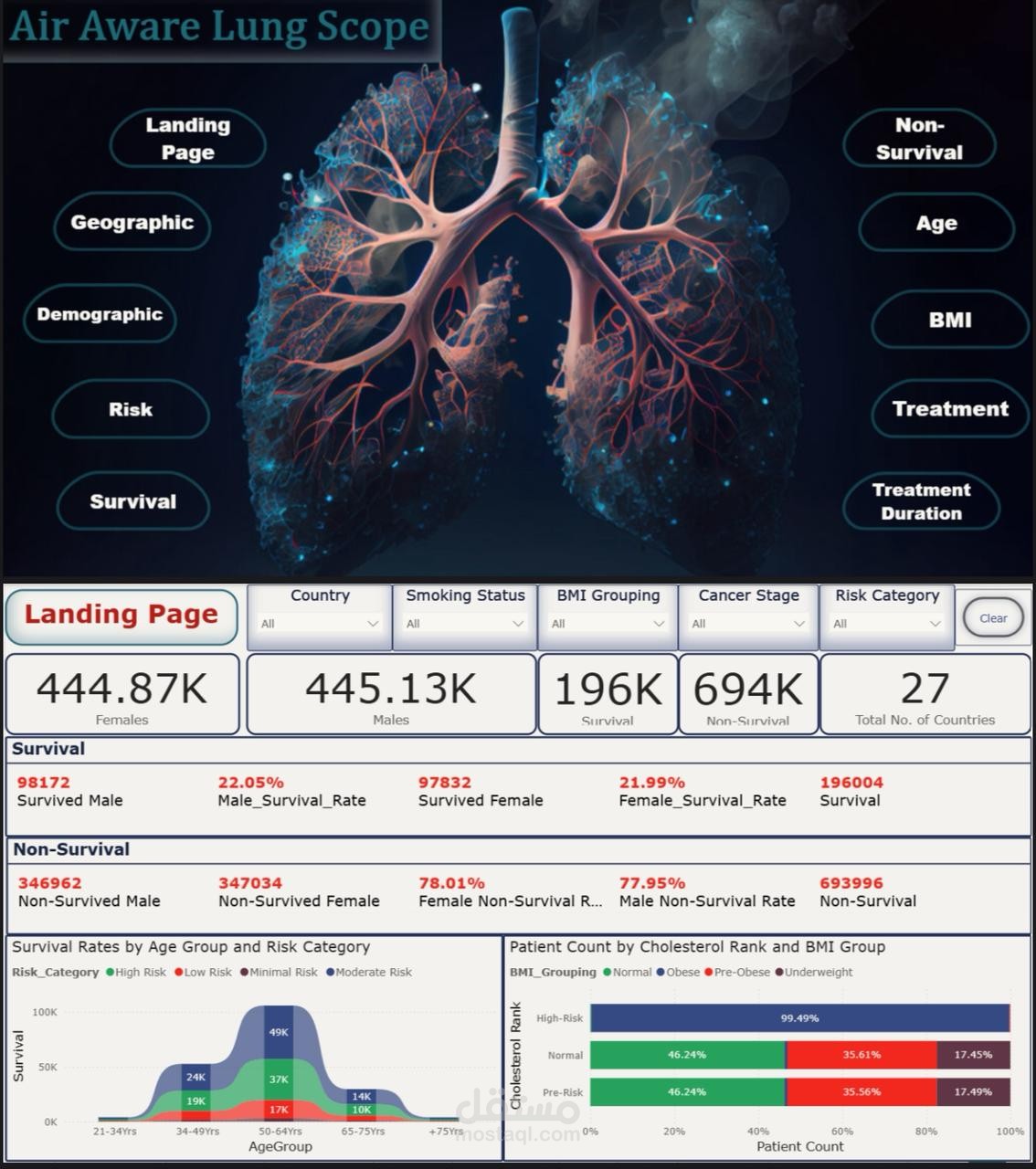
Task: Open the Treatment Duration page
Action: coord(921,501)
